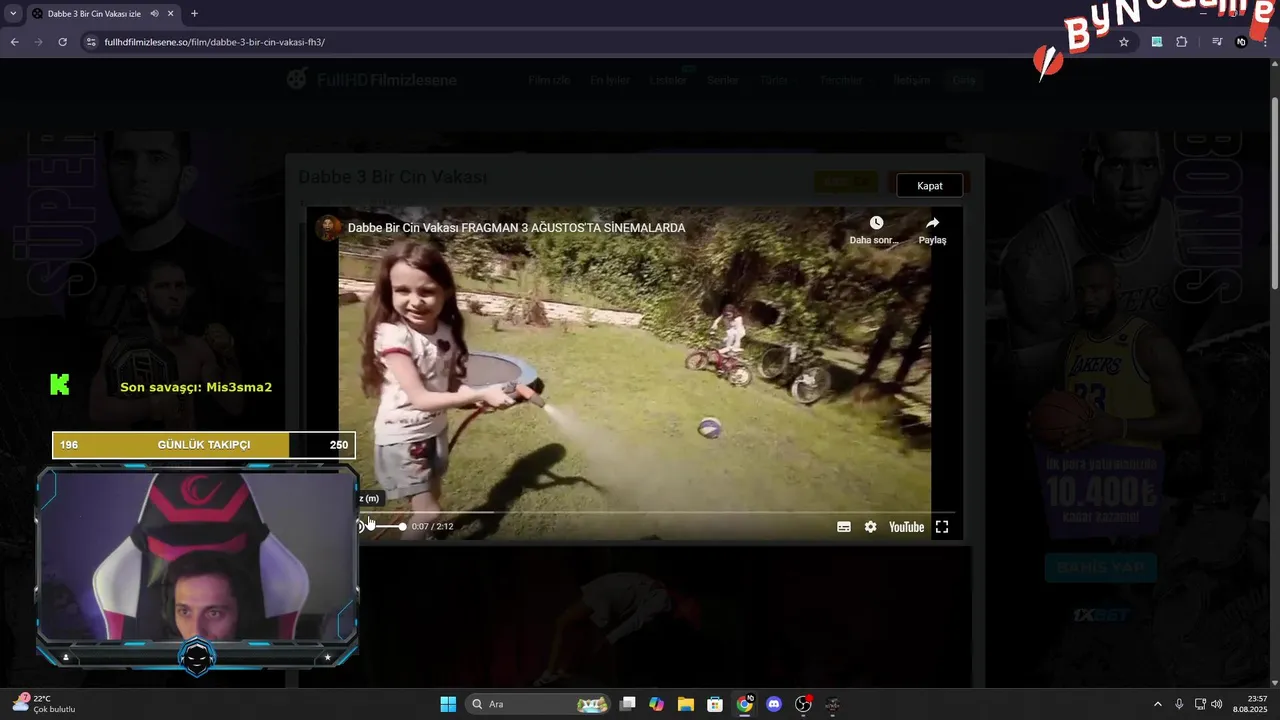This screenshot has height=720, width=1280.
Task: Open Task View on taskbar
Action: point(628,704)
